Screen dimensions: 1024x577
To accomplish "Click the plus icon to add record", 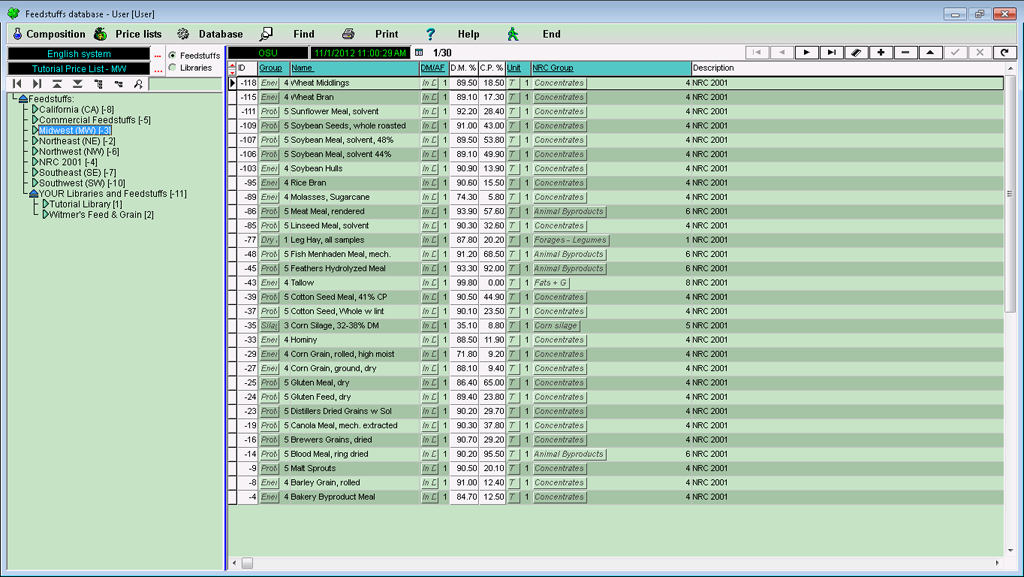I will tap(880, 52).
